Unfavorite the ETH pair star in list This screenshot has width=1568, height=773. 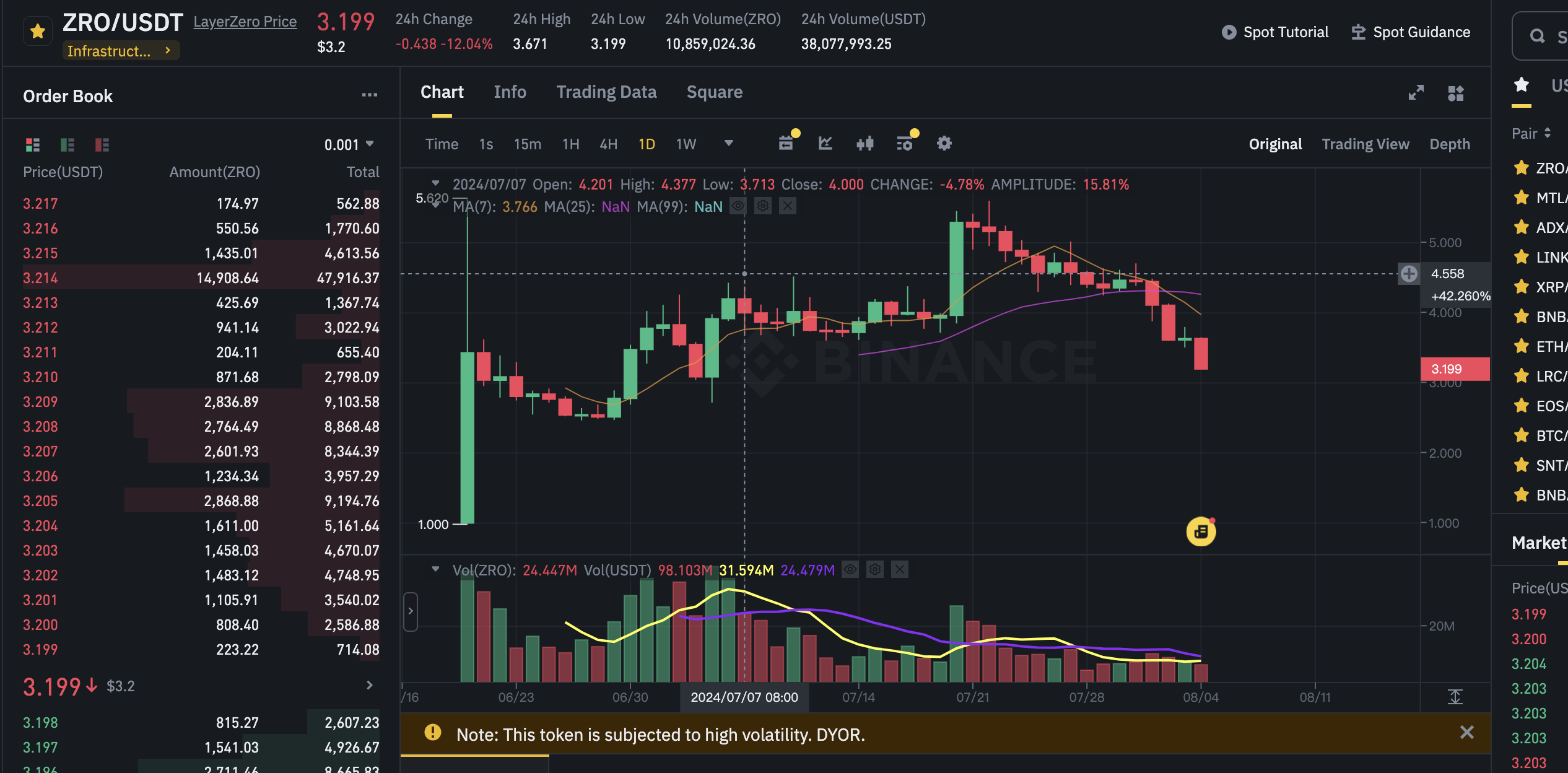tap(1522, 346)
